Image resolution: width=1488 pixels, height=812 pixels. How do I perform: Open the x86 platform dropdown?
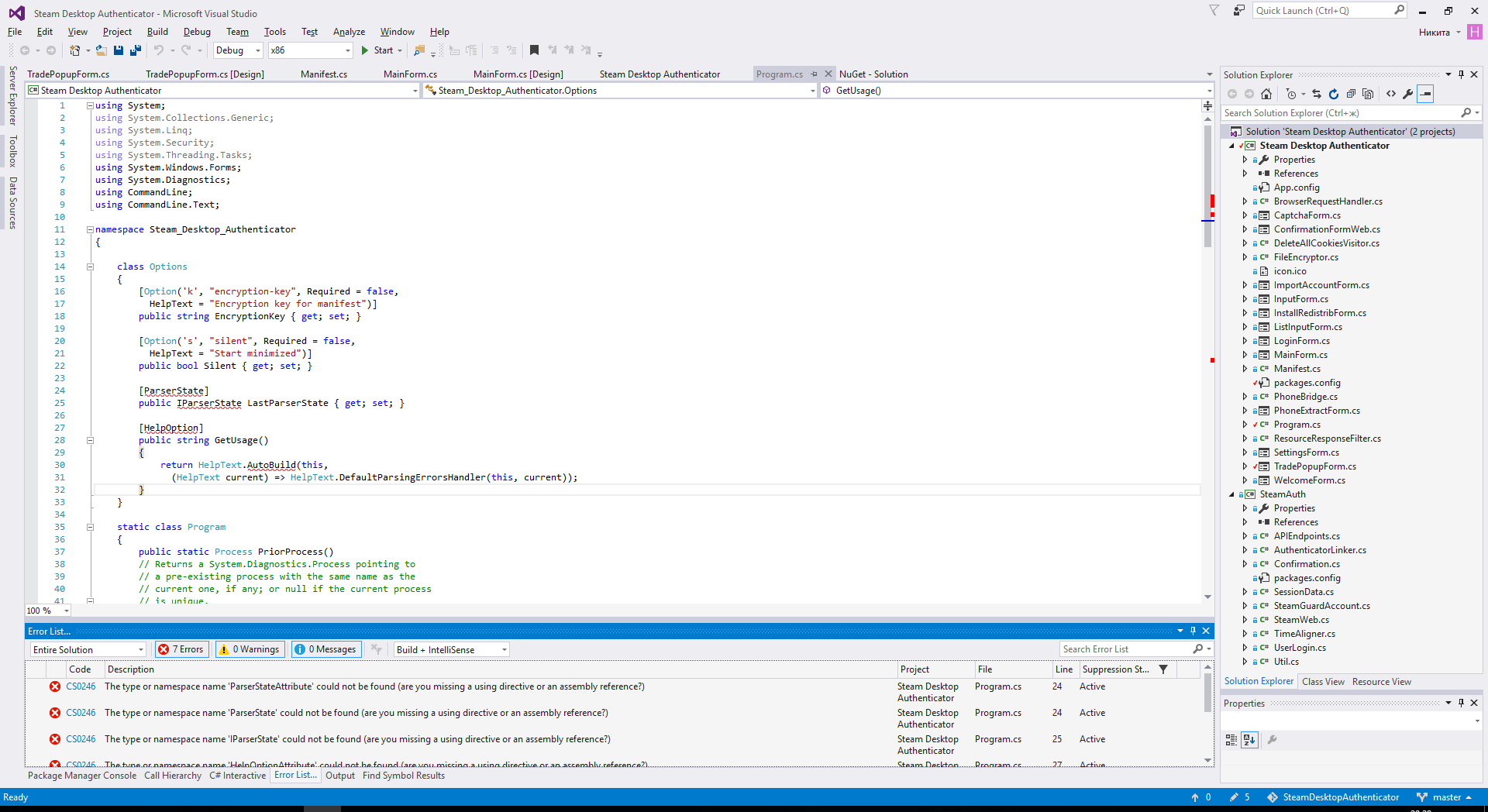coord(347,50)
